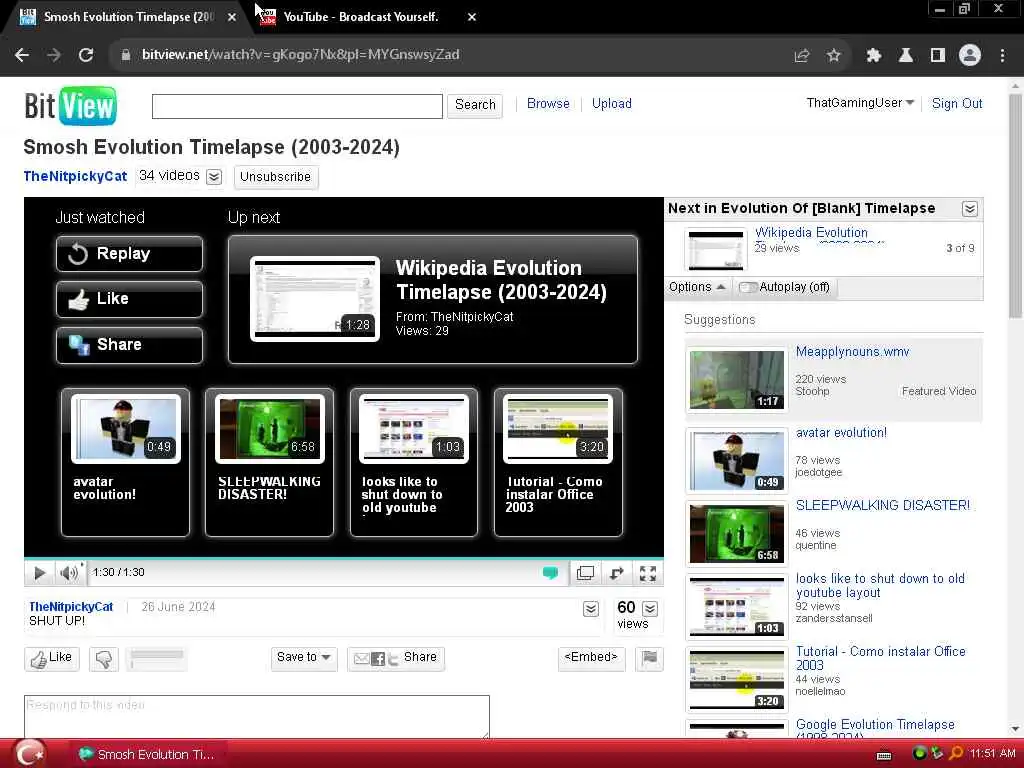Open Tutorial Como instalar Office 2003 end card
Image resolution: width=1024 pixels, height=768 pixels.
click(558, 462)
